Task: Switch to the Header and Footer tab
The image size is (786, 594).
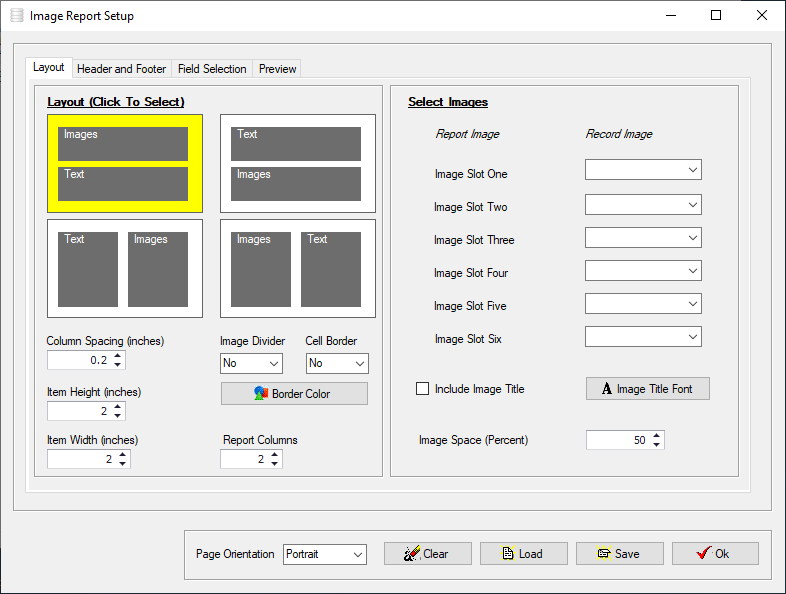Action: click(x=121, y=69)
